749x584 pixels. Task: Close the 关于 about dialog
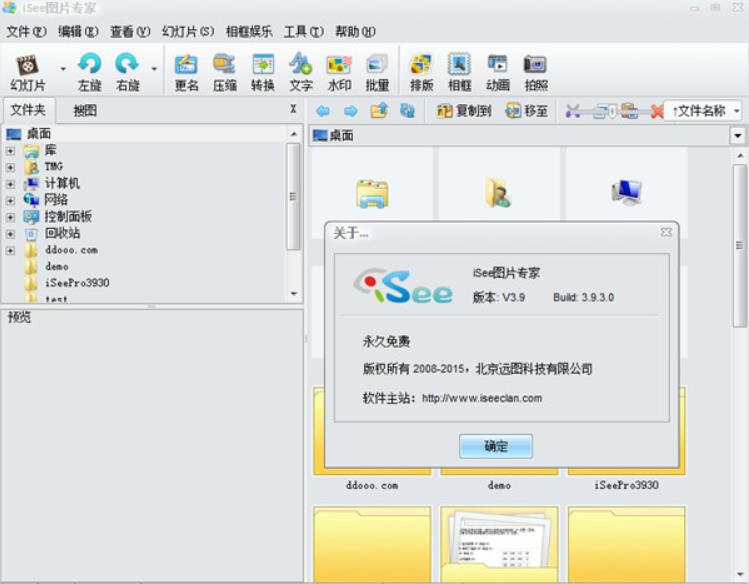tap(666, 232)
